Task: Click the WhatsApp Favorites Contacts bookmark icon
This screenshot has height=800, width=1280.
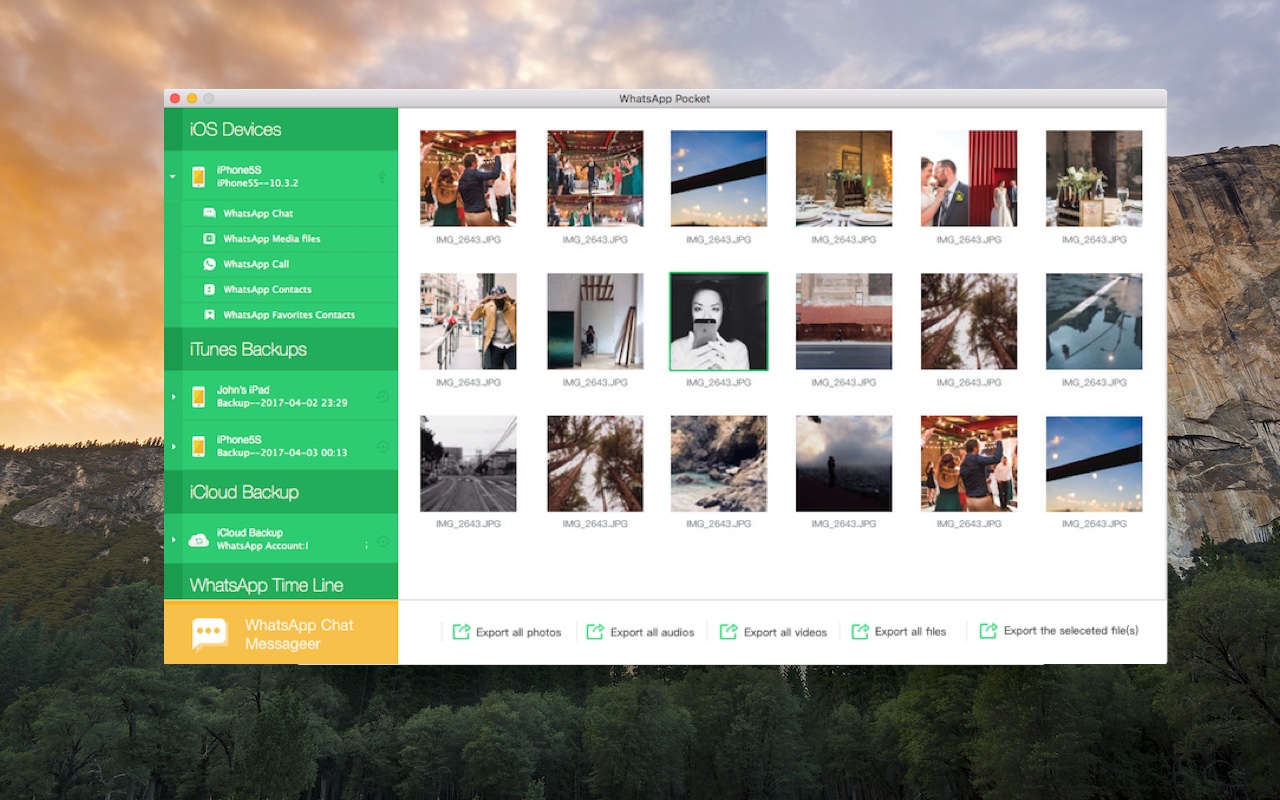Action: (x=209, y=314)
